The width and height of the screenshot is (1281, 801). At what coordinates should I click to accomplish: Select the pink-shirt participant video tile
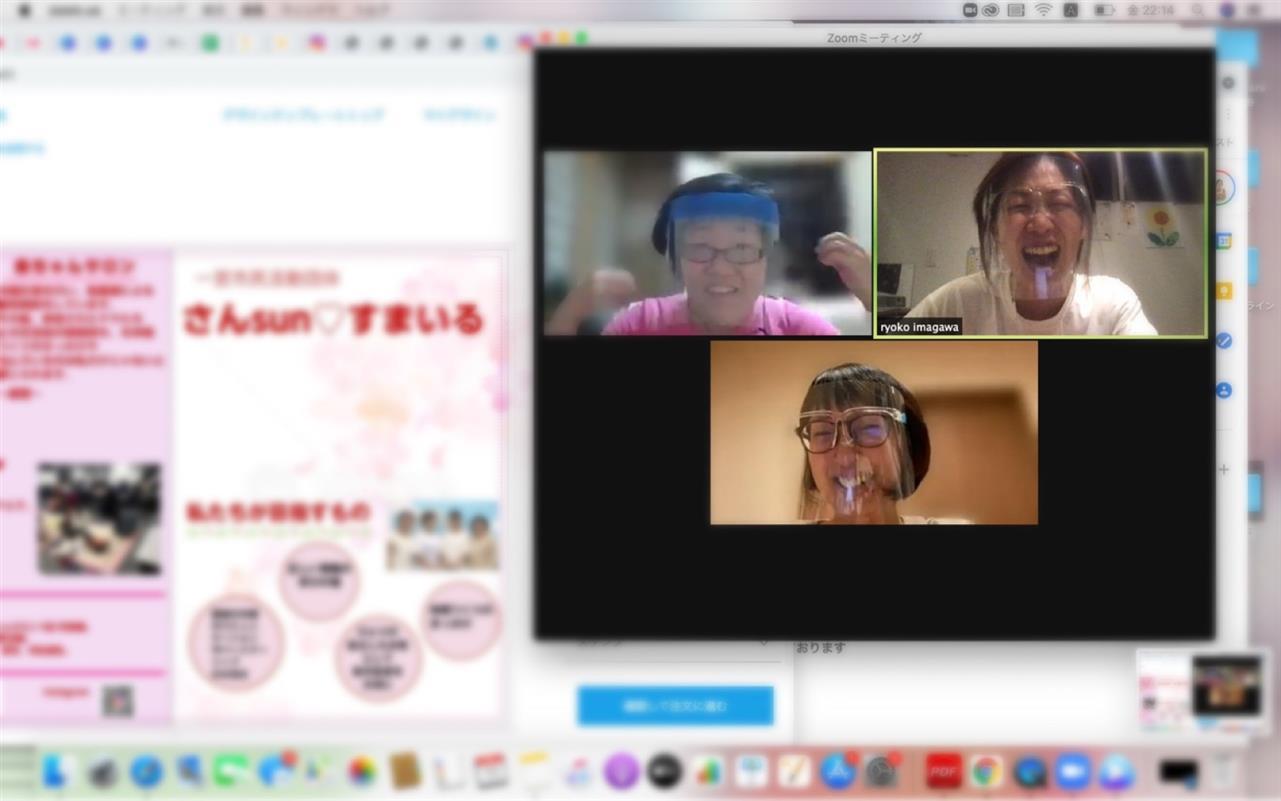[x=707, y=243]
